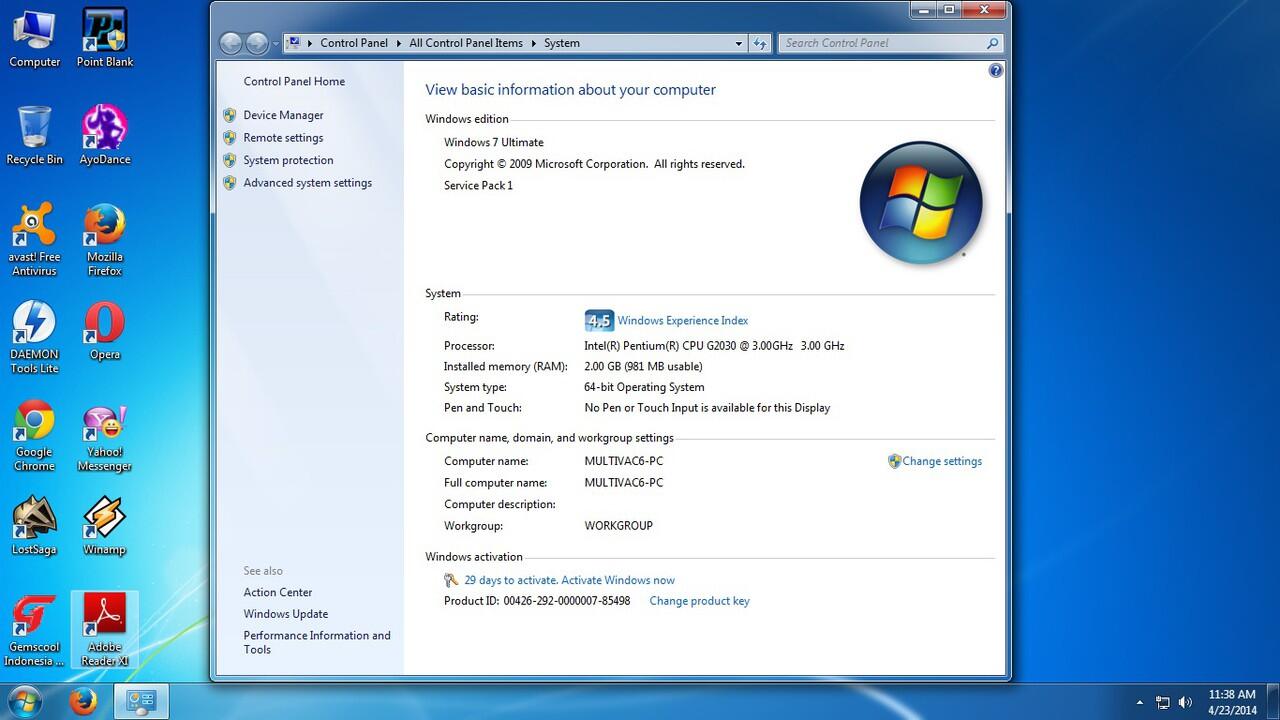Image resolution: width=1280 pixels, height=720 pixels.
Task: Open Remote settings
Action: 283,138
